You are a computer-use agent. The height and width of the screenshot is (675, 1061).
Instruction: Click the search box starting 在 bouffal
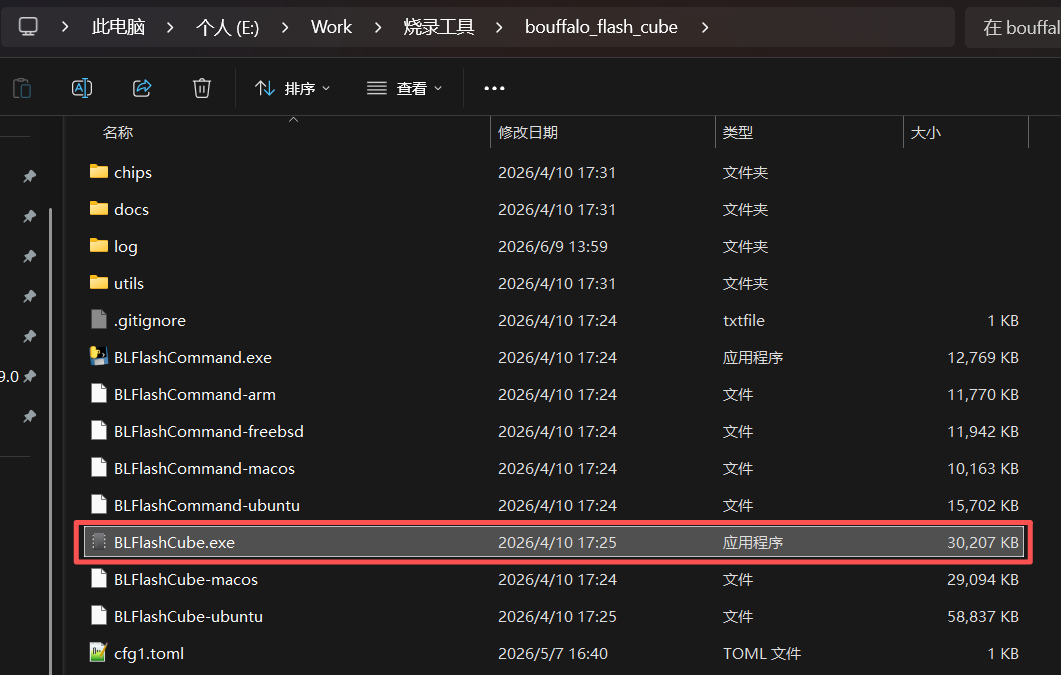(x=1013, y=27)
